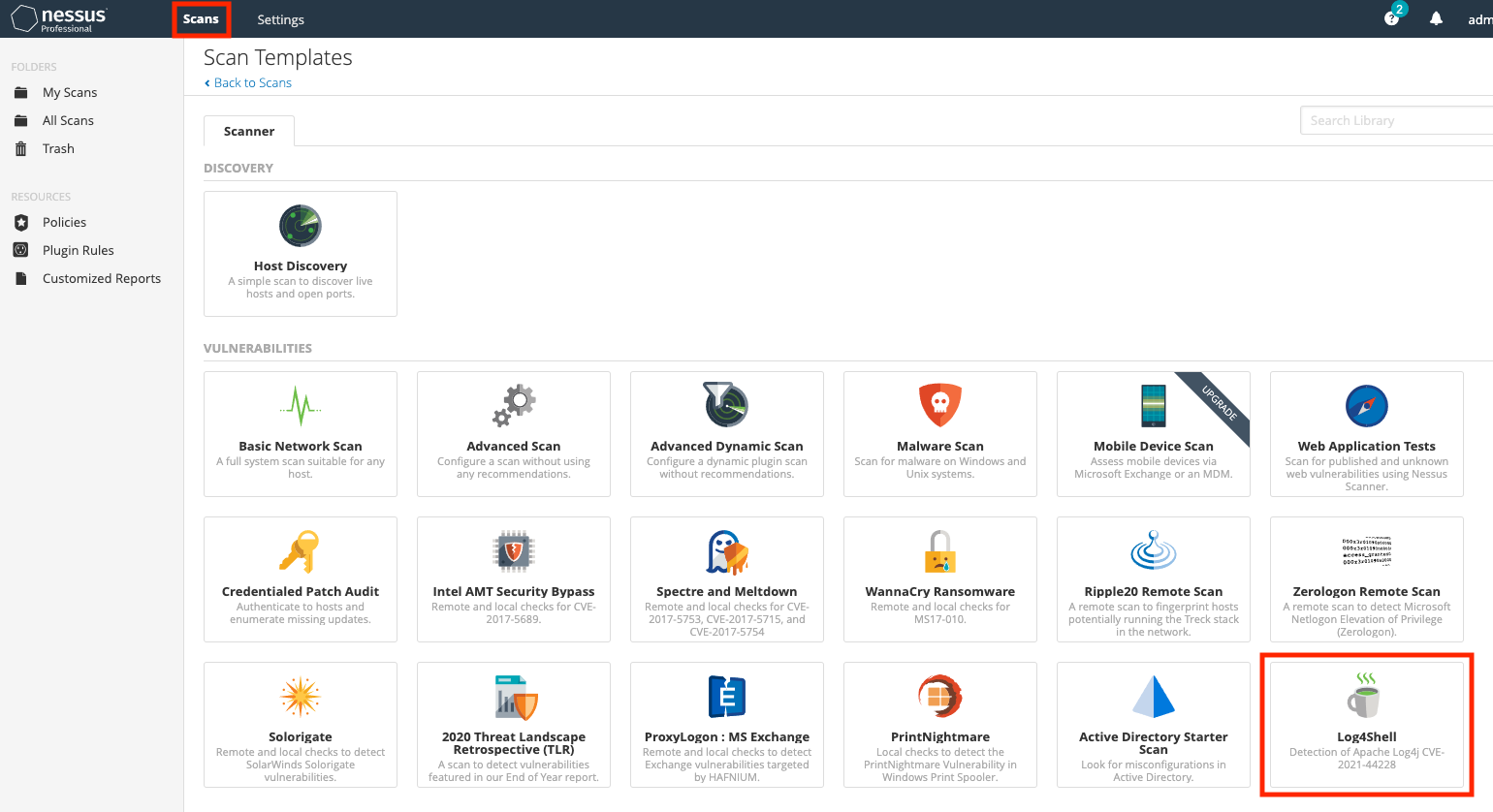Click the Search Library field
This screenshot has width=1493, height=812.
pos(1396,119)
